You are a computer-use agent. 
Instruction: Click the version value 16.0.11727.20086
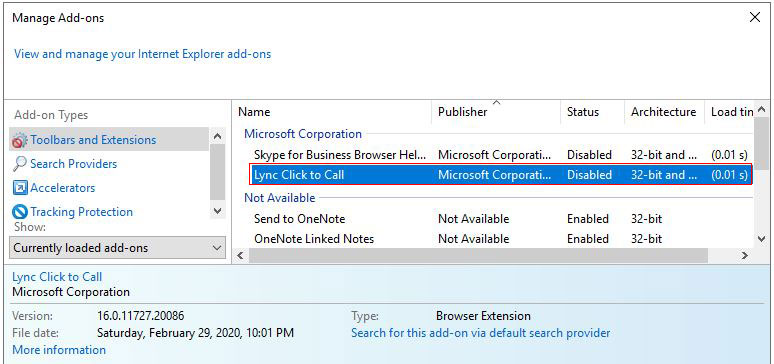[x=141, y=316]
